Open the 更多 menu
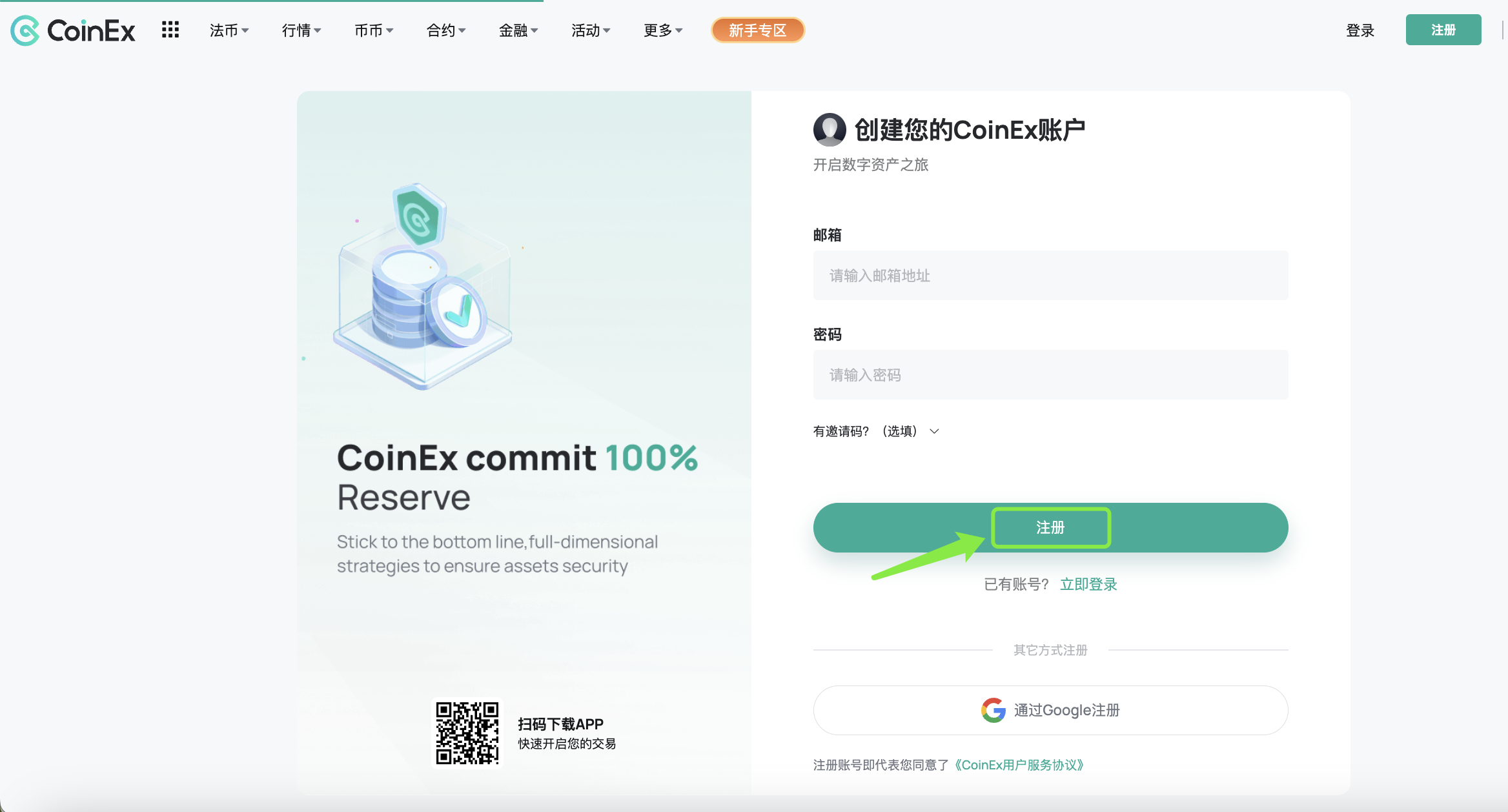The height and width of the screenshot is (812, 1508). (663, 30)
